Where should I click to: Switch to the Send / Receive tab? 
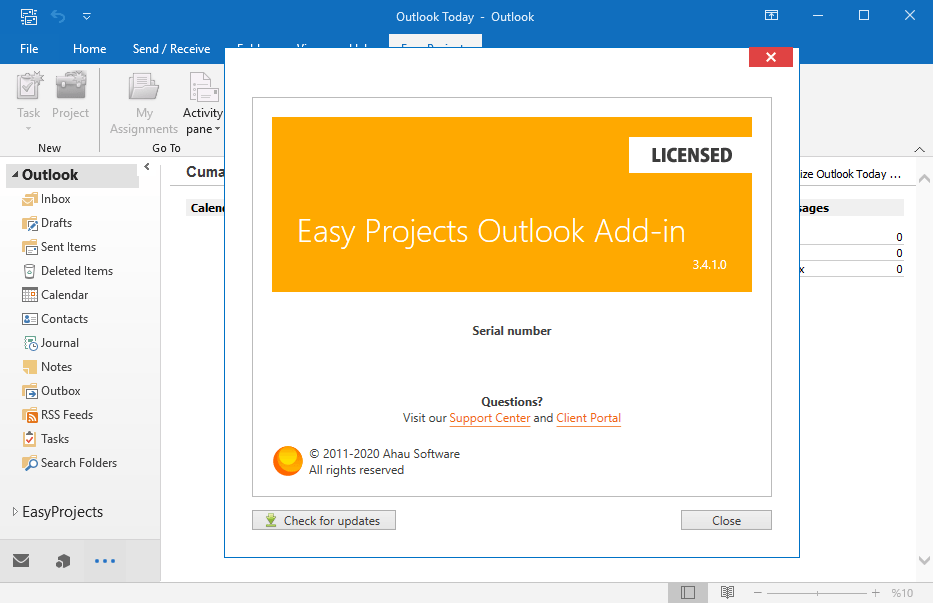click(171, 49)
